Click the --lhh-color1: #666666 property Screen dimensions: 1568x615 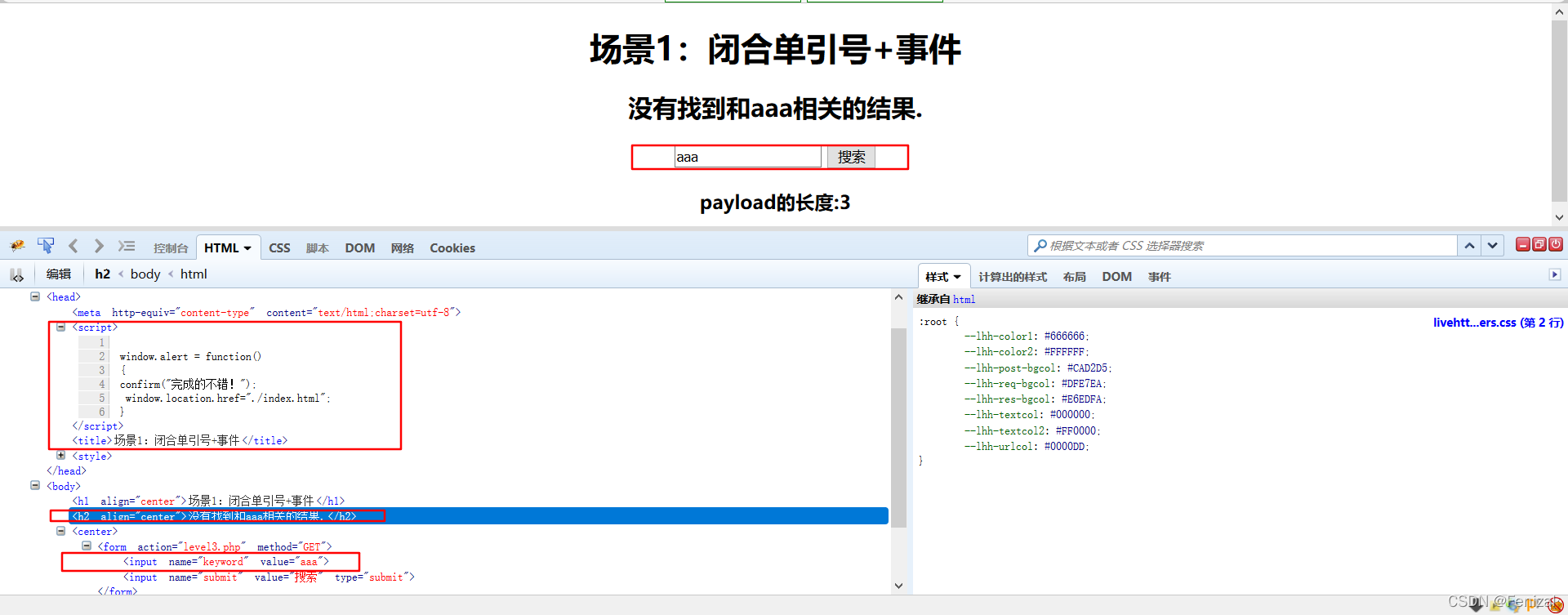[x=1027, y=336]
